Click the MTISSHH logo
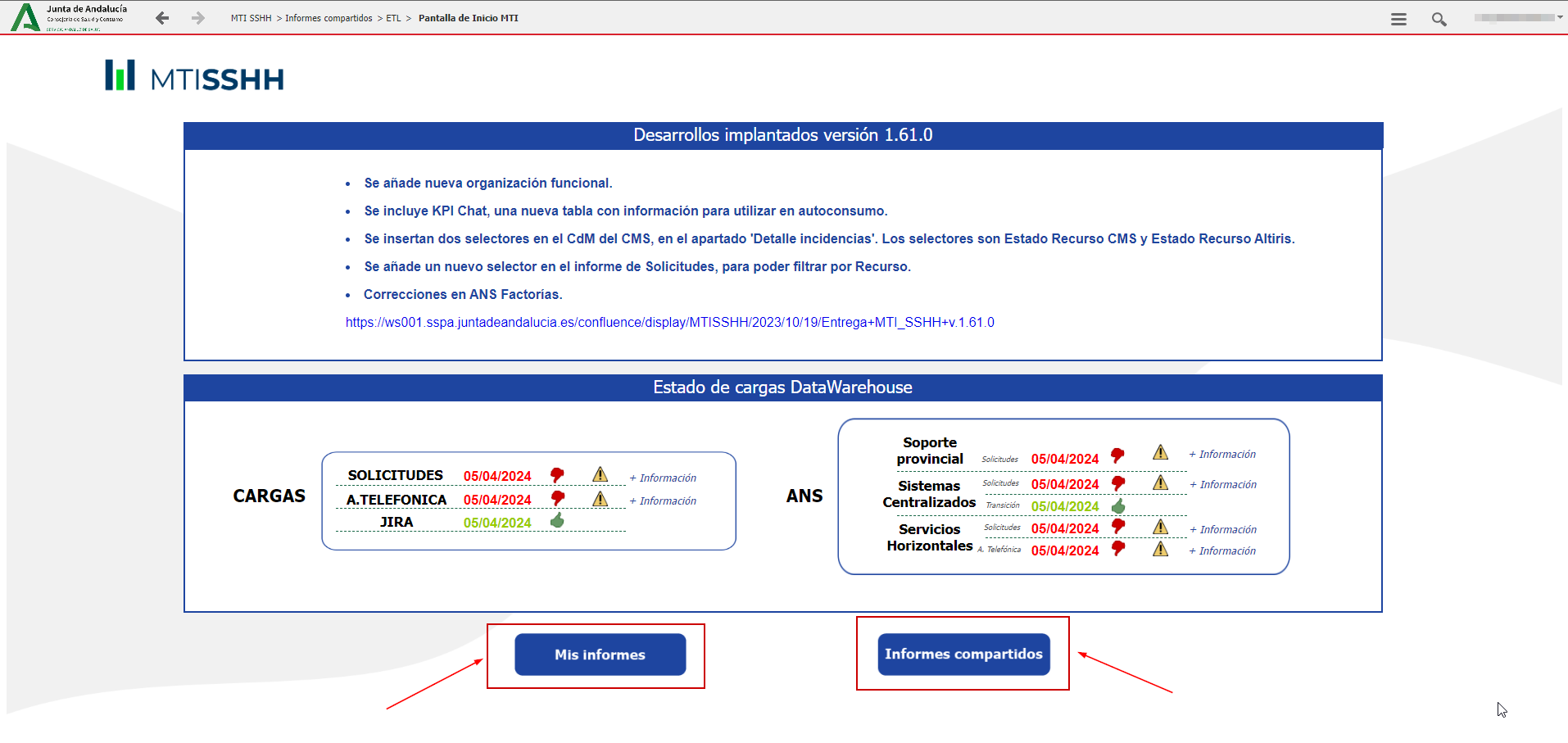Image resolution: width=1568 pixels, height=743 pixels. (194, 75)
